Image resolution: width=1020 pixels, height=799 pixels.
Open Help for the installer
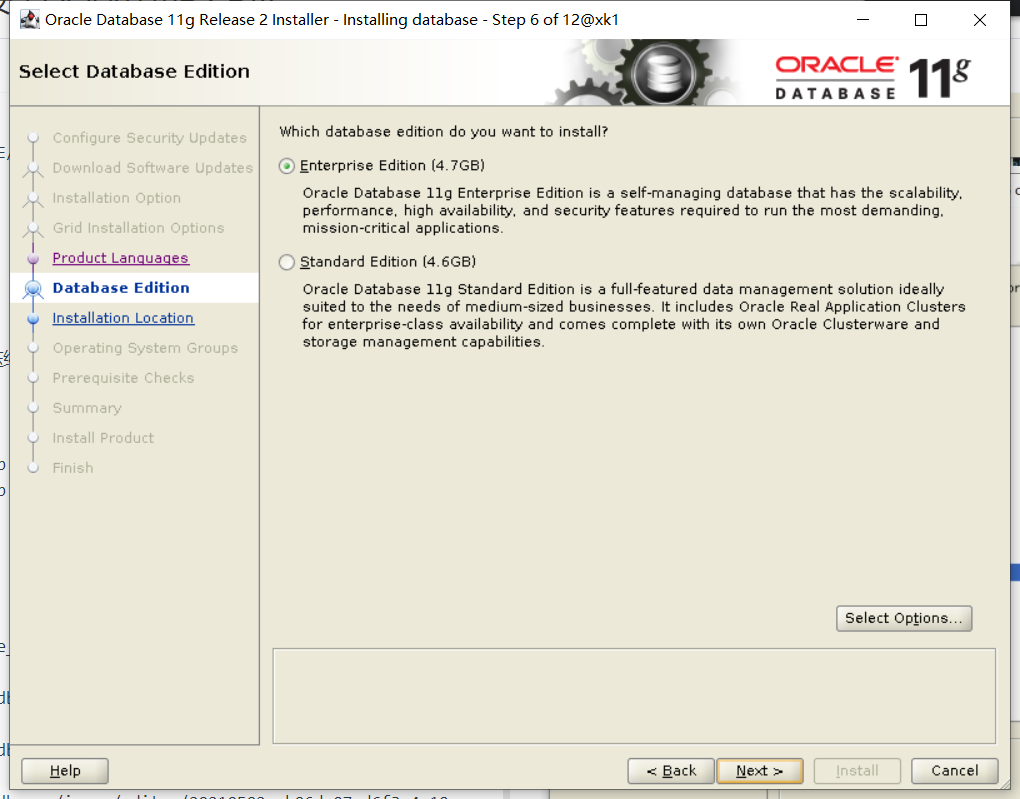coord(65,771)
